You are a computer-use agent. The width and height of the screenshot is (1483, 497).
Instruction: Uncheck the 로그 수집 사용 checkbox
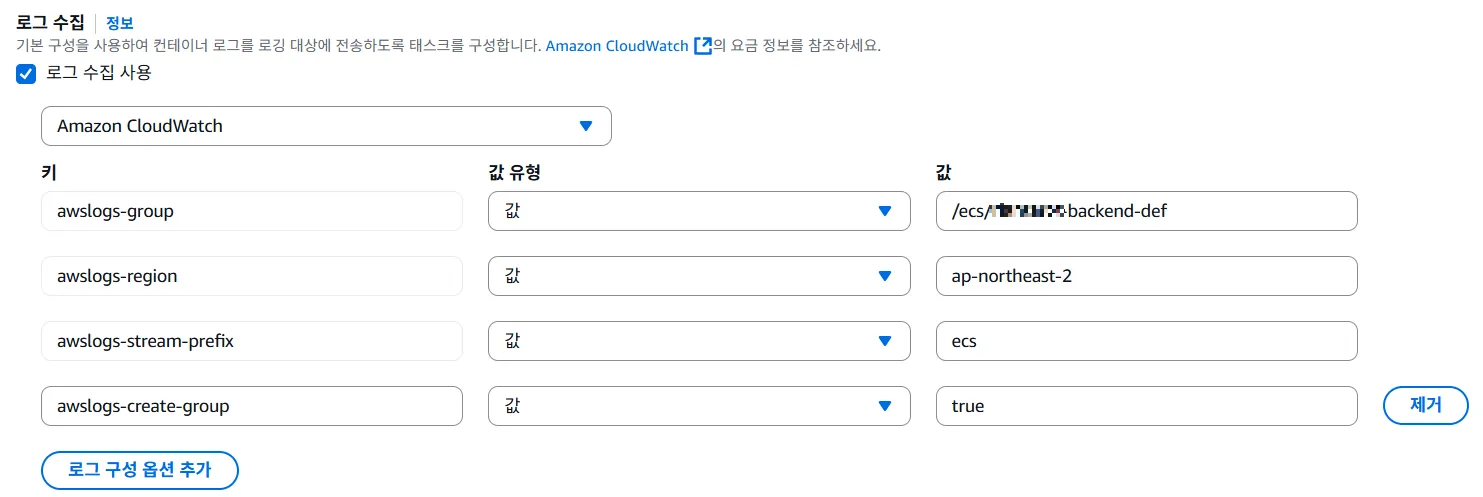27,74
